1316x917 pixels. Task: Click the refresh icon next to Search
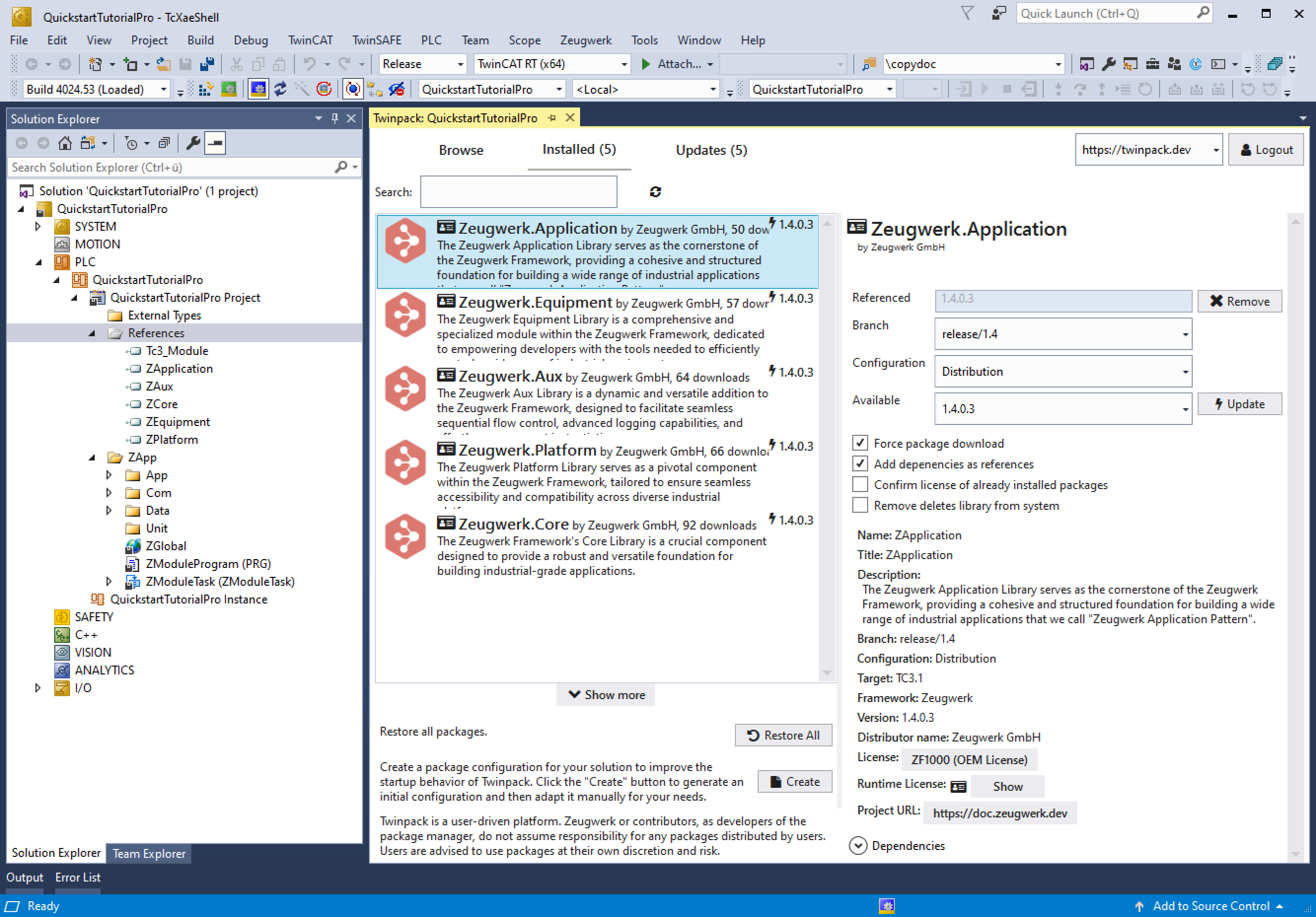point(656,192)
